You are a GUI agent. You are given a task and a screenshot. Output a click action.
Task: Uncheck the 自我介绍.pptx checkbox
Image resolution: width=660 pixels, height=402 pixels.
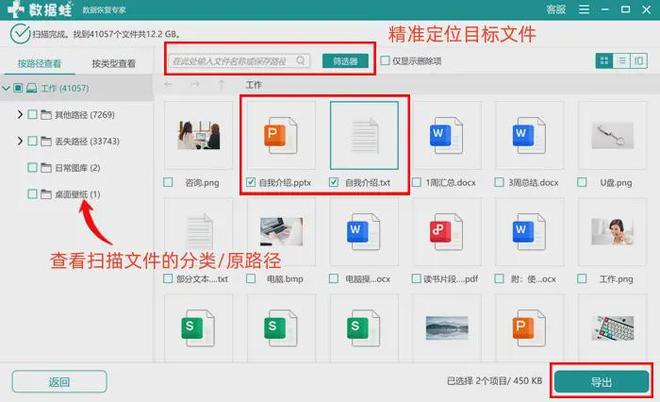point(251,182)
